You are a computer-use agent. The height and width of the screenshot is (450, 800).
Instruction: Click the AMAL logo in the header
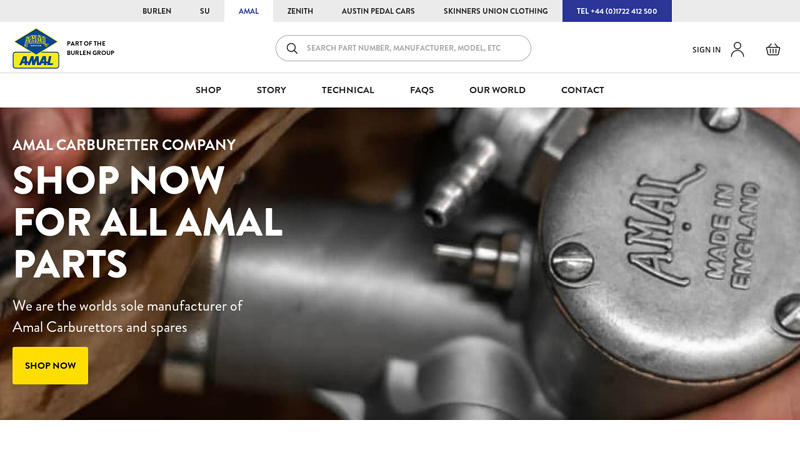point(36,48)
